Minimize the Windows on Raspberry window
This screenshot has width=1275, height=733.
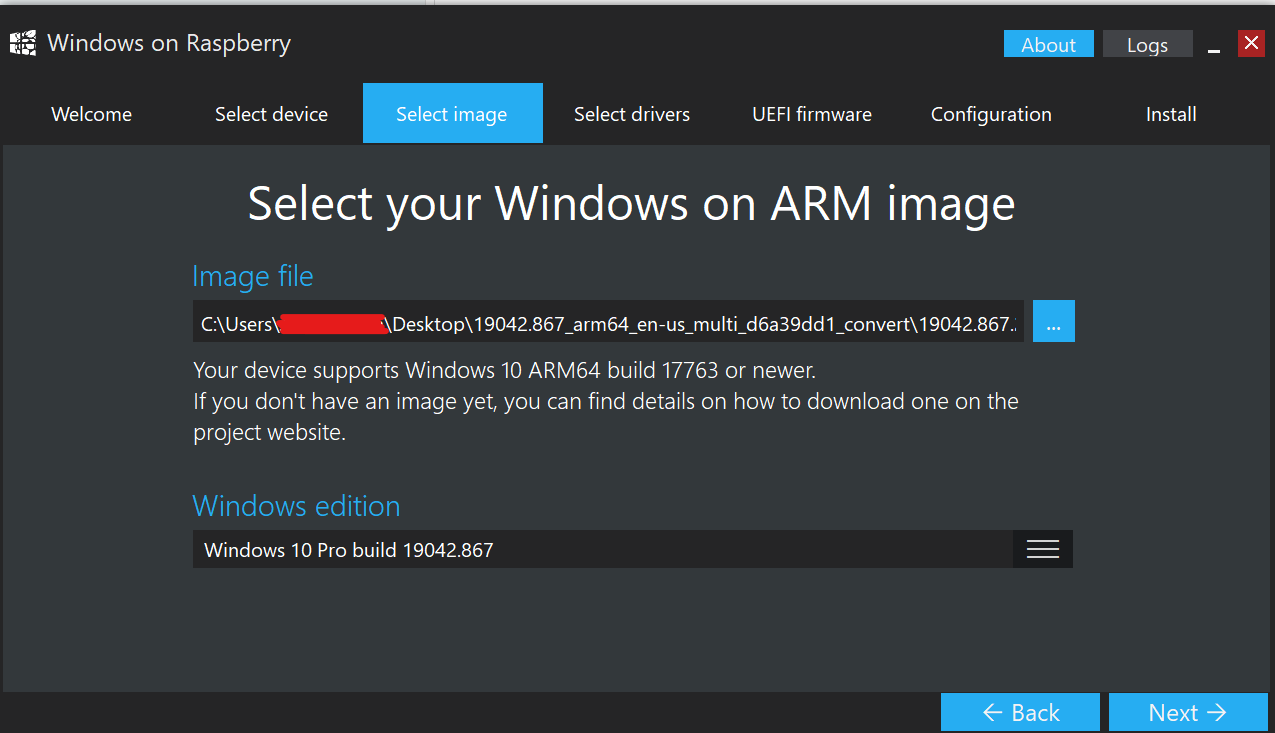pyautogui.click(x=1214, y=44)
